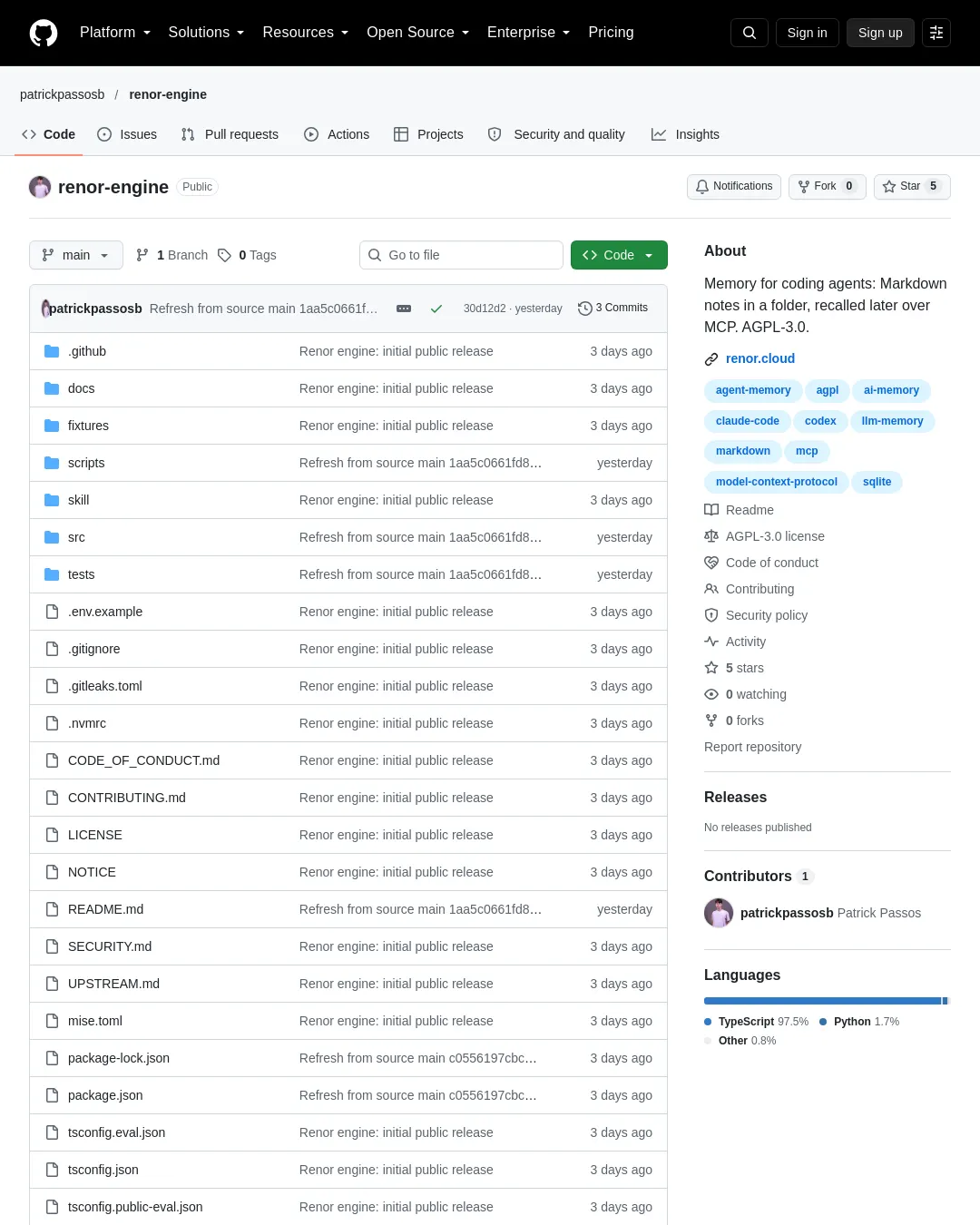The height and width of the screenshot is (1225, 980).
Task: Open the renor.cloud link
Action: pyautogui.click(x=760, y=358)
